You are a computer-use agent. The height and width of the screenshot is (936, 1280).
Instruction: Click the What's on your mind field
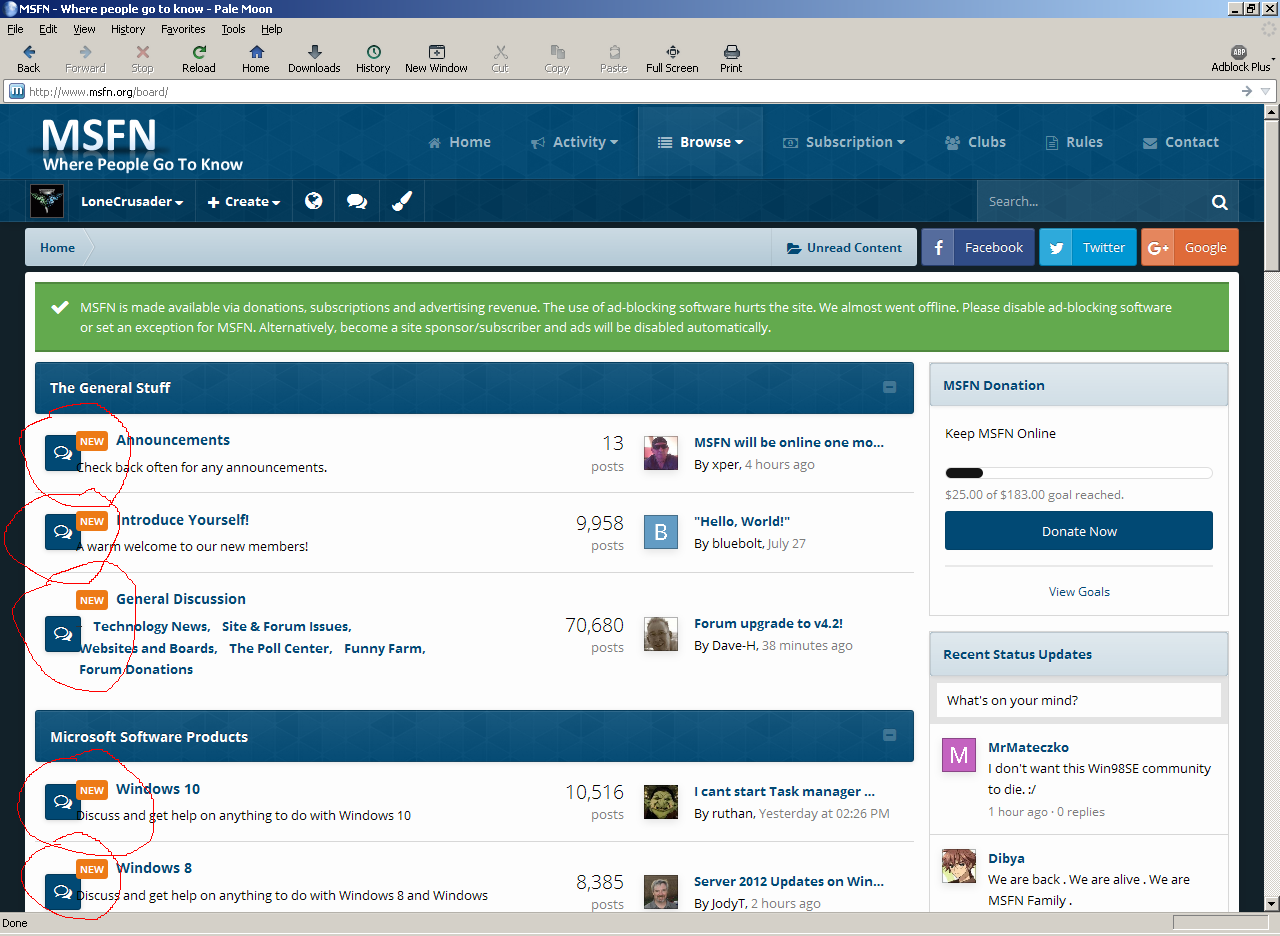tap(1078, 700)
